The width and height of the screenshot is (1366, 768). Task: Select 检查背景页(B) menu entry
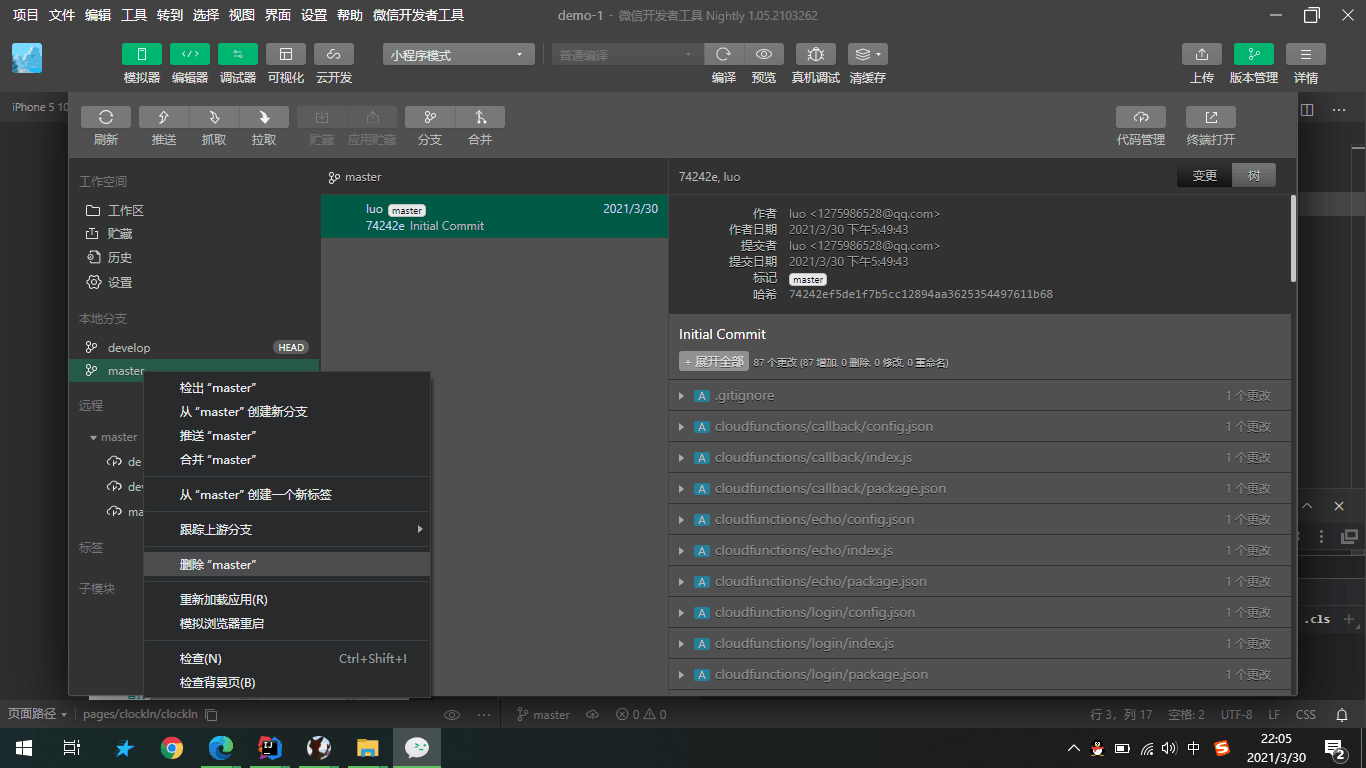tap(287, 683)
